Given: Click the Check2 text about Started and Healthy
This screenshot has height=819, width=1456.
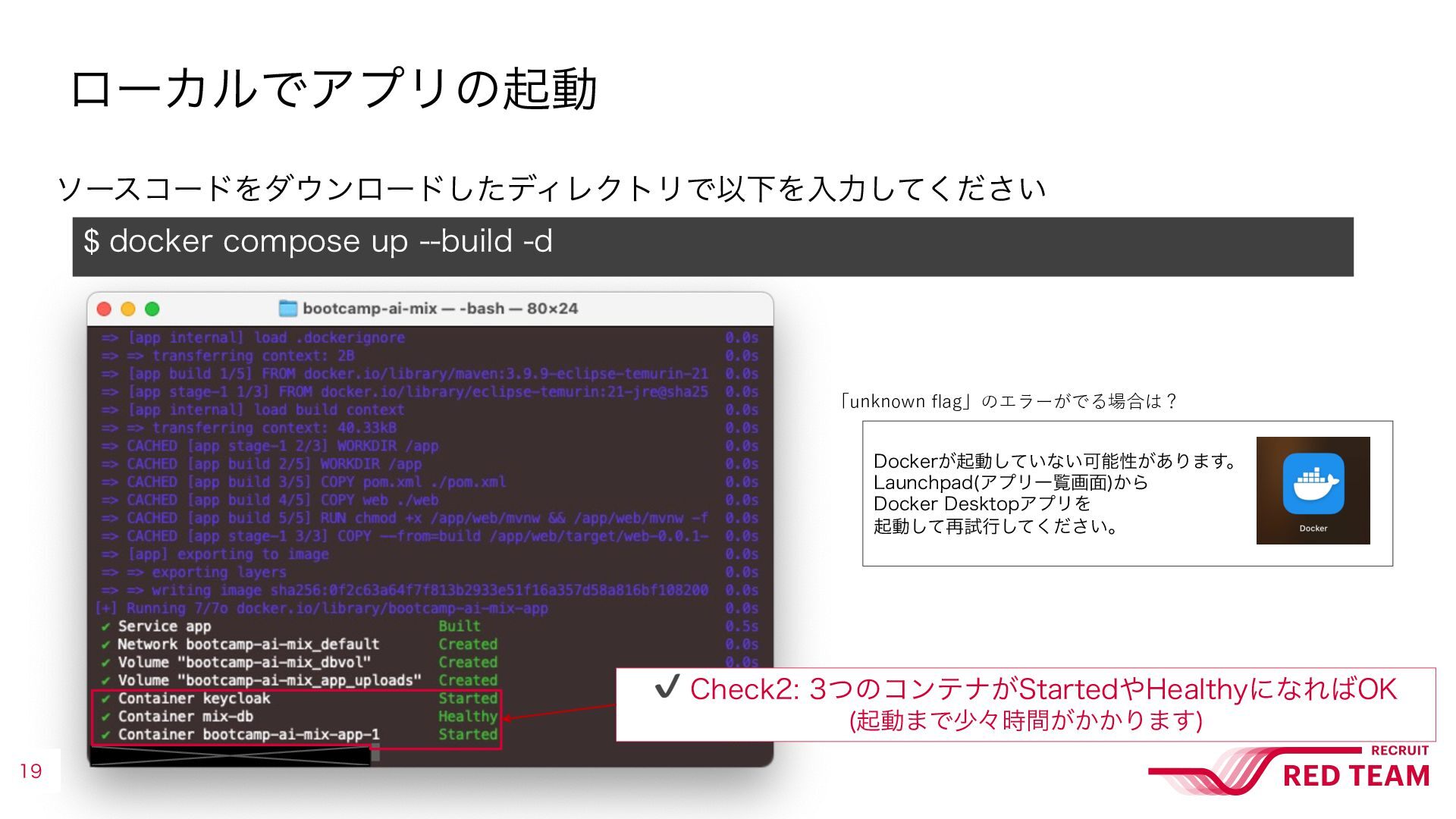Looking at the screenshot, I should (1043, 689).
